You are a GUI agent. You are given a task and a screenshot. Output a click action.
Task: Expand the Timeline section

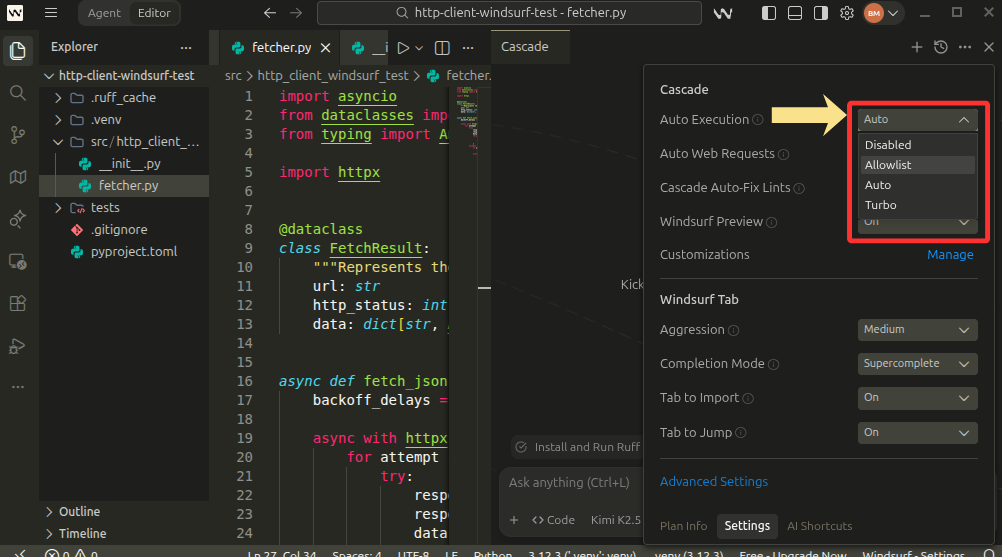point(124,533)
